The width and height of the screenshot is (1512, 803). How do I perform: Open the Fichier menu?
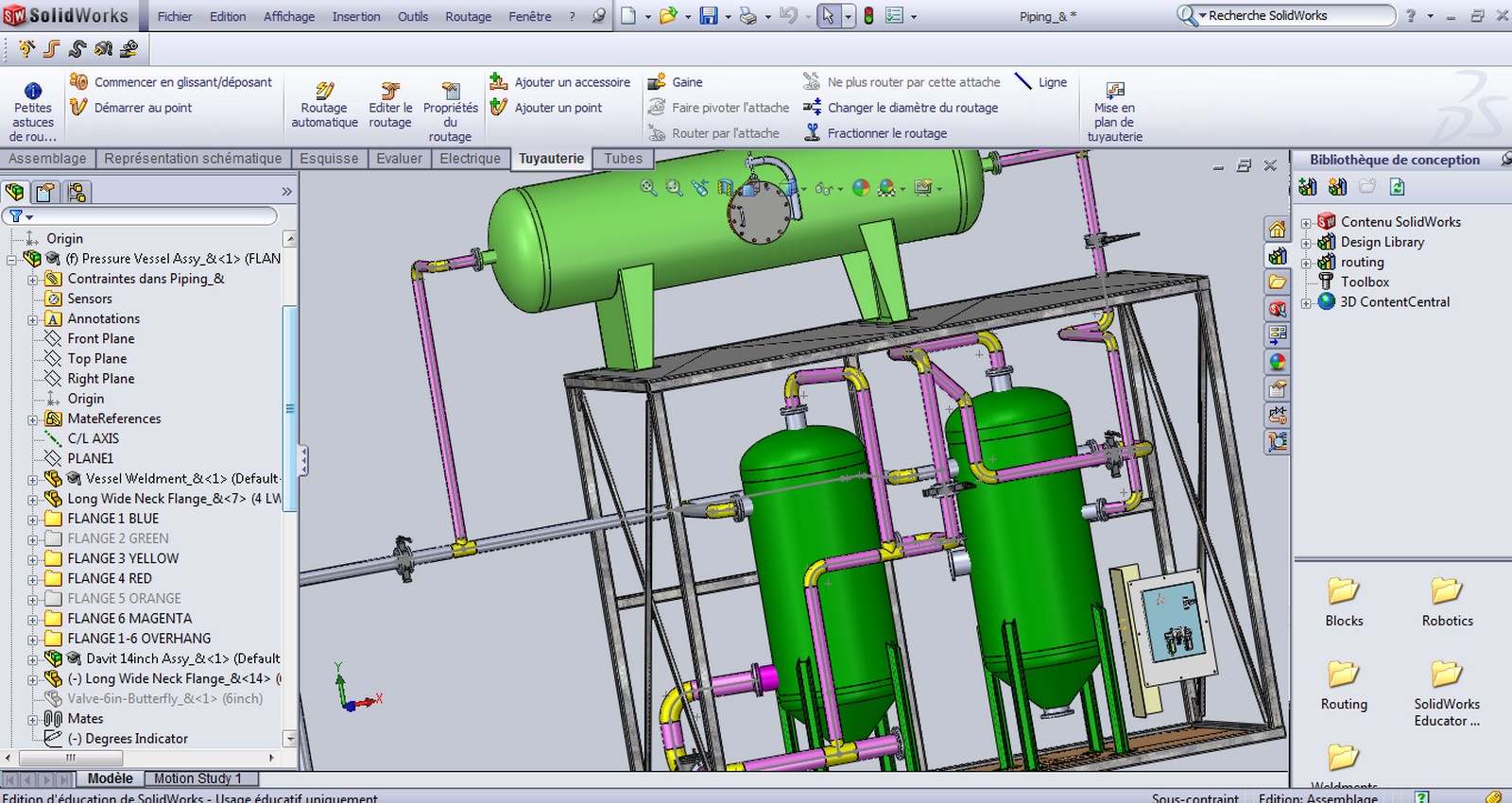click(x=175, y=16)
